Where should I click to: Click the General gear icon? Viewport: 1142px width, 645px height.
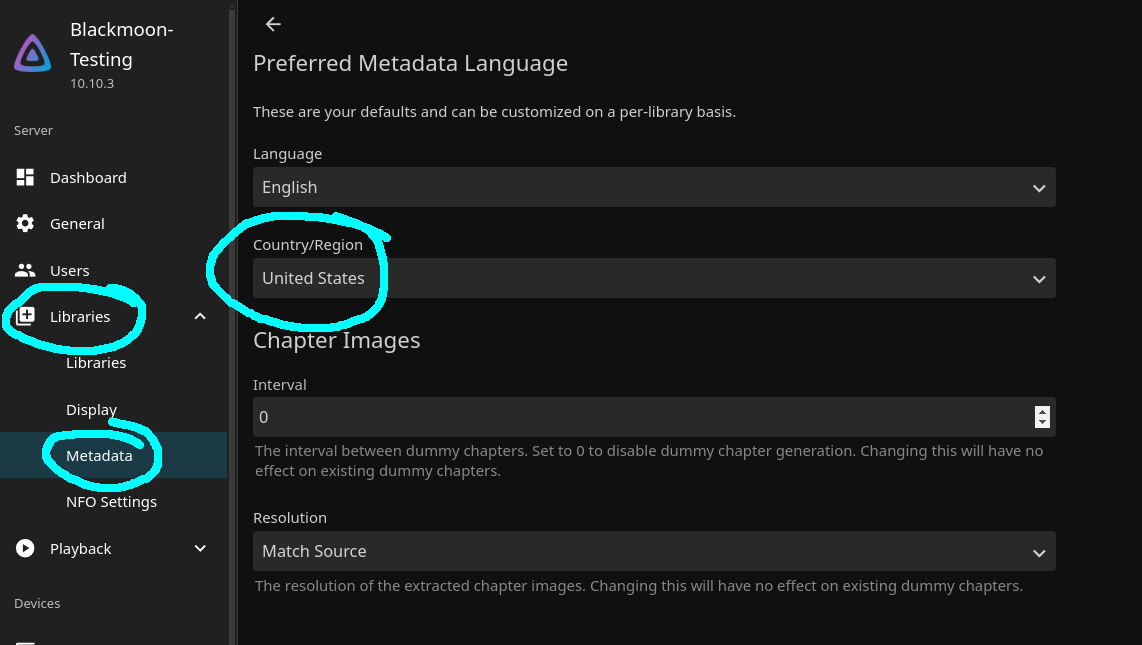pos(26,224)
